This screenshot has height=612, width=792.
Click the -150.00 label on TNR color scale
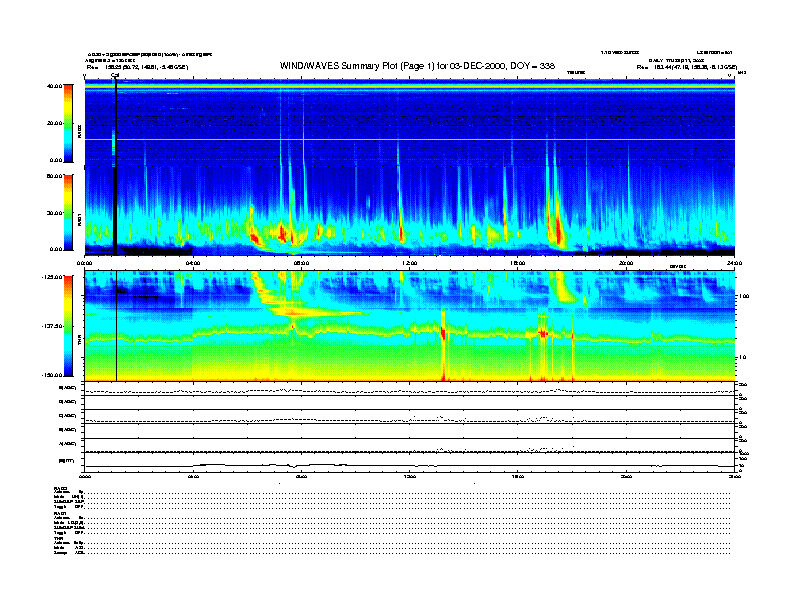(x=52, y=375)
